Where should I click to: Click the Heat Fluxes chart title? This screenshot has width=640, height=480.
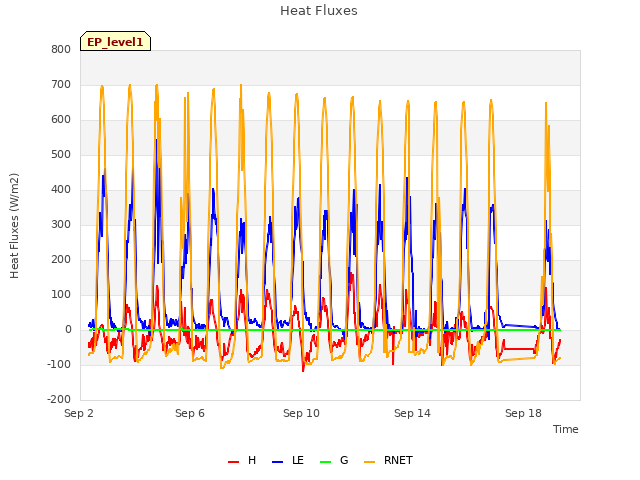pos(319,11)
